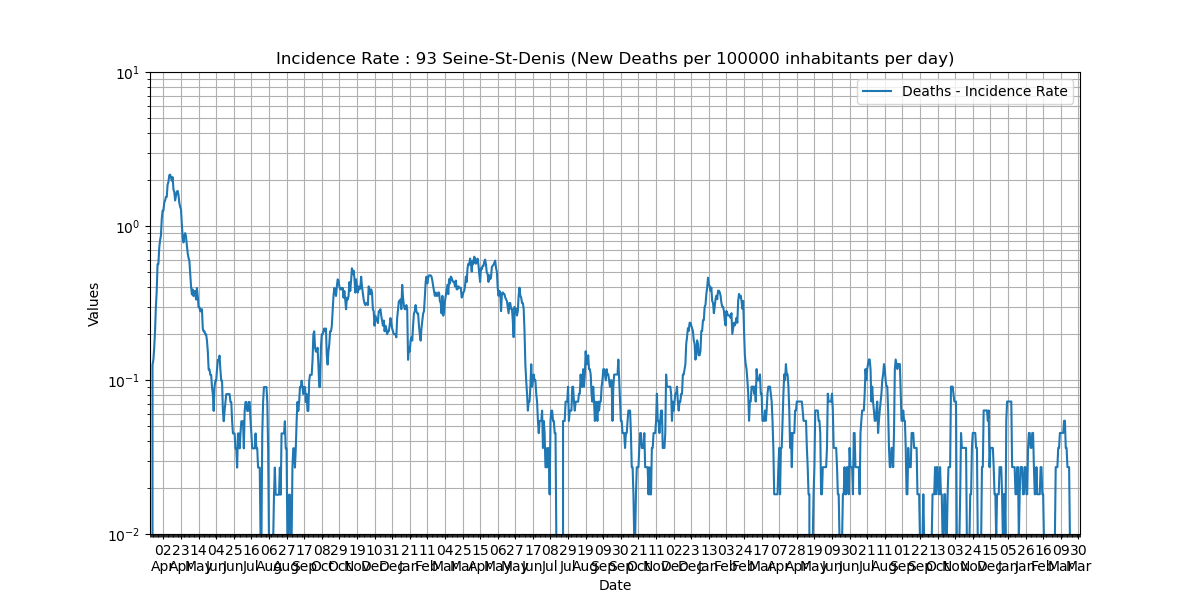Select the "Deaths - Incidence Rate" legend label
Viewport: 1200px width, 600px height.
click(985, 92)
